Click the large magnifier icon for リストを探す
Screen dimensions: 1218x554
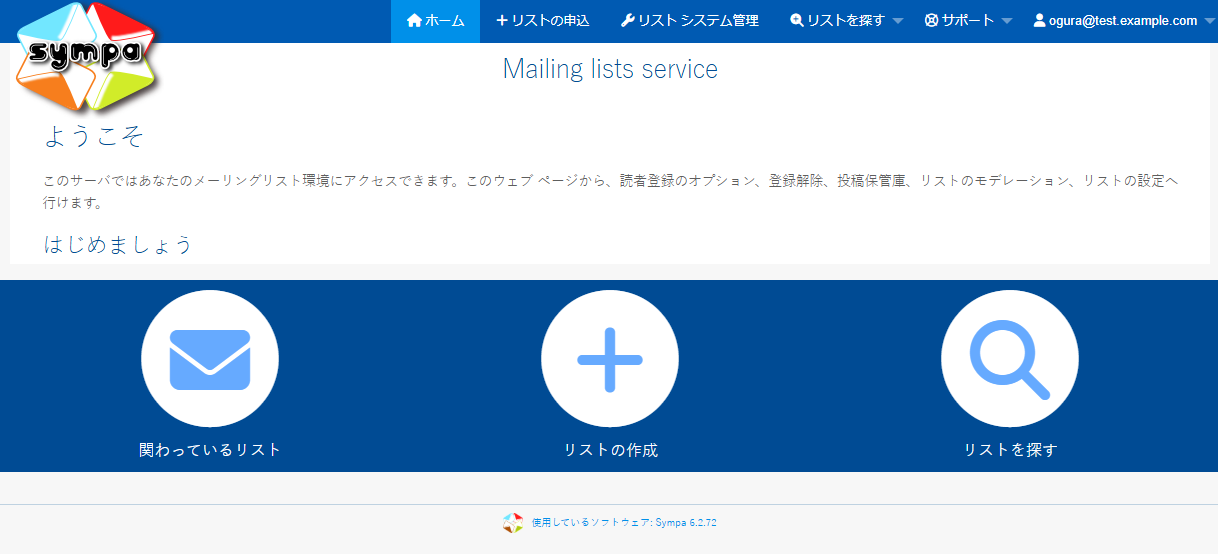click(1010, 359)
